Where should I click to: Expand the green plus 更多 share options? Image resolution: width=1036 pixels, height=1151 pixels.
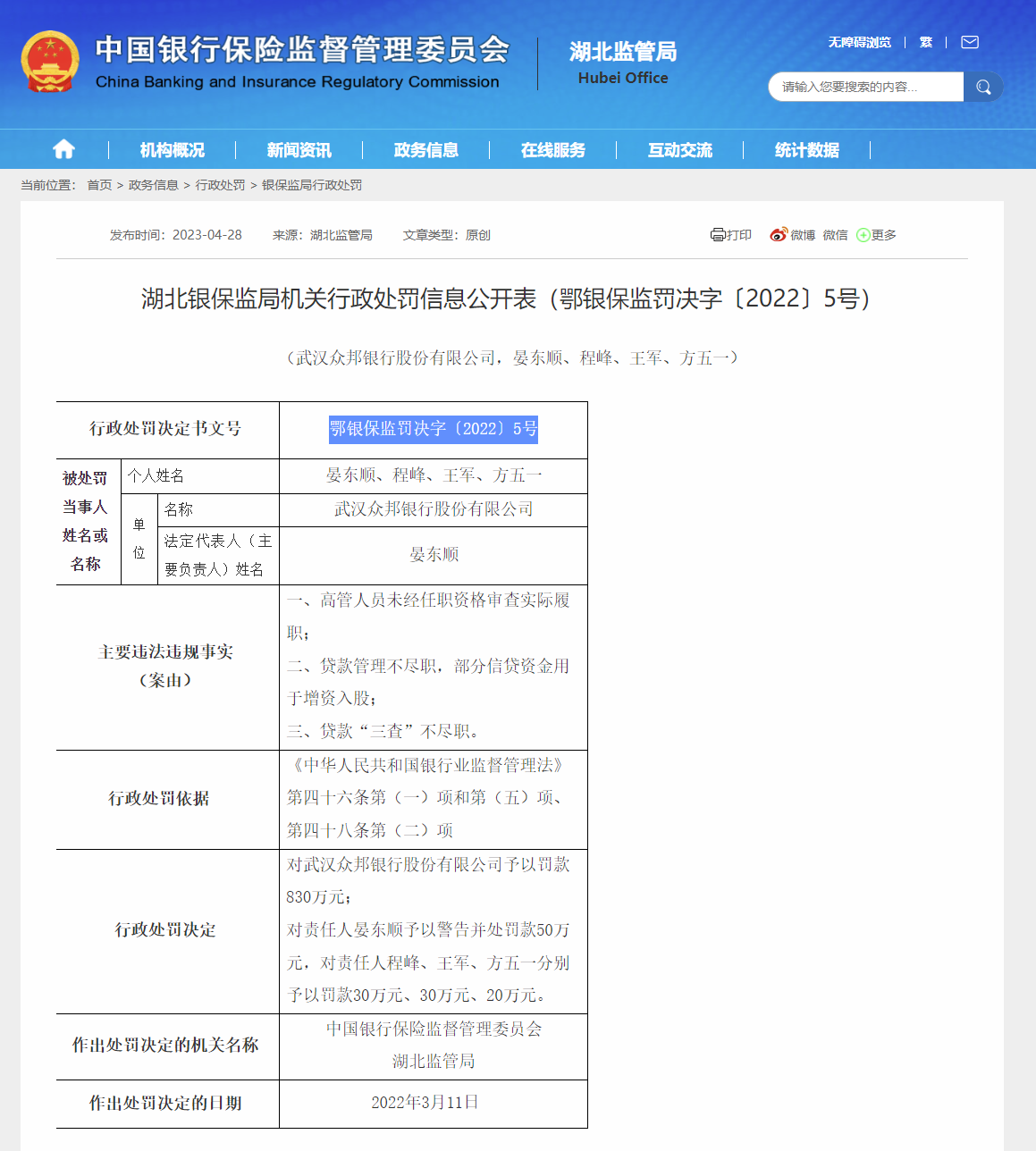(x=876, y=235)
